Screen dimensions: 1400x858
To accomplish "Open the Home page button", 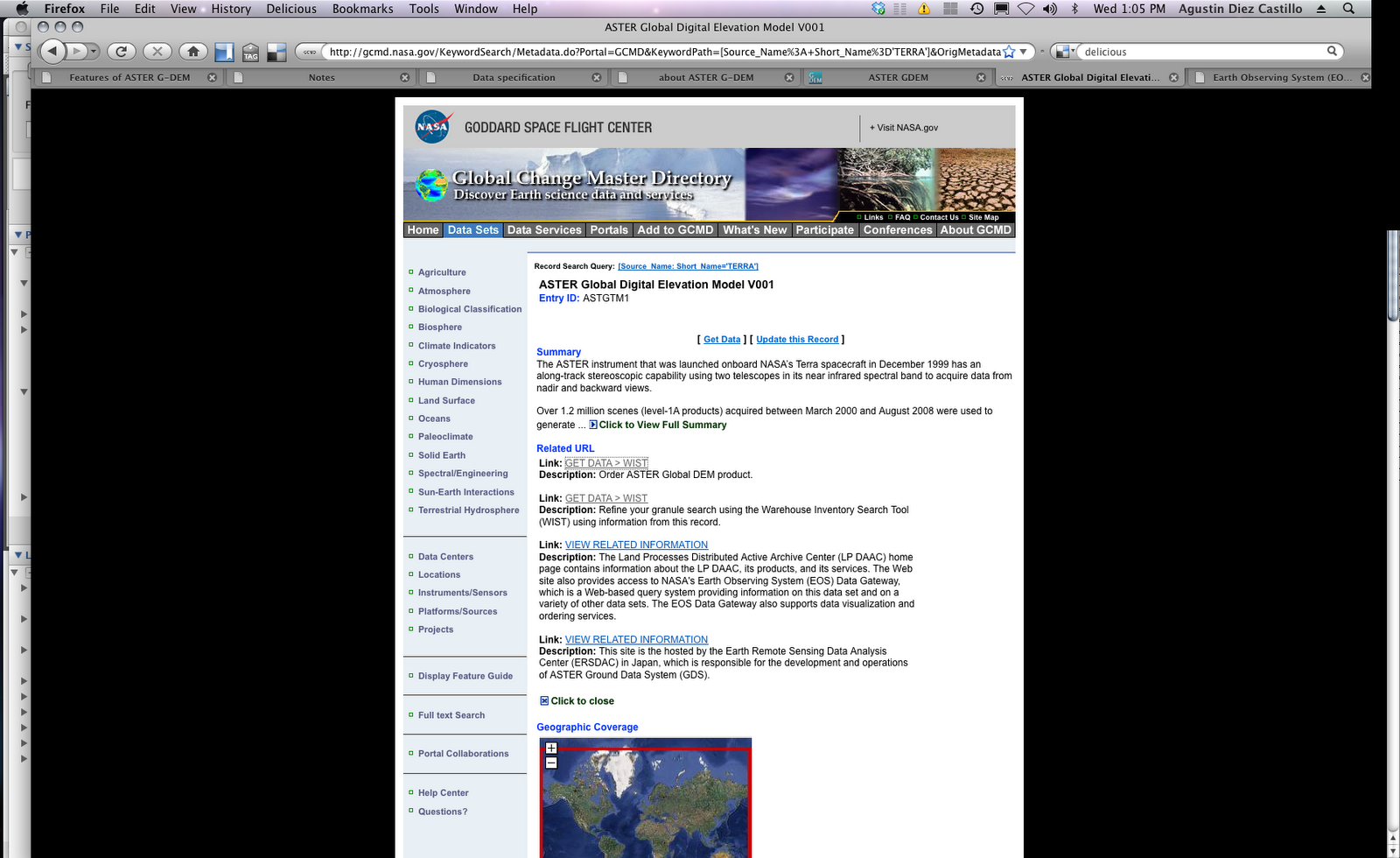I will pos(193,52).
